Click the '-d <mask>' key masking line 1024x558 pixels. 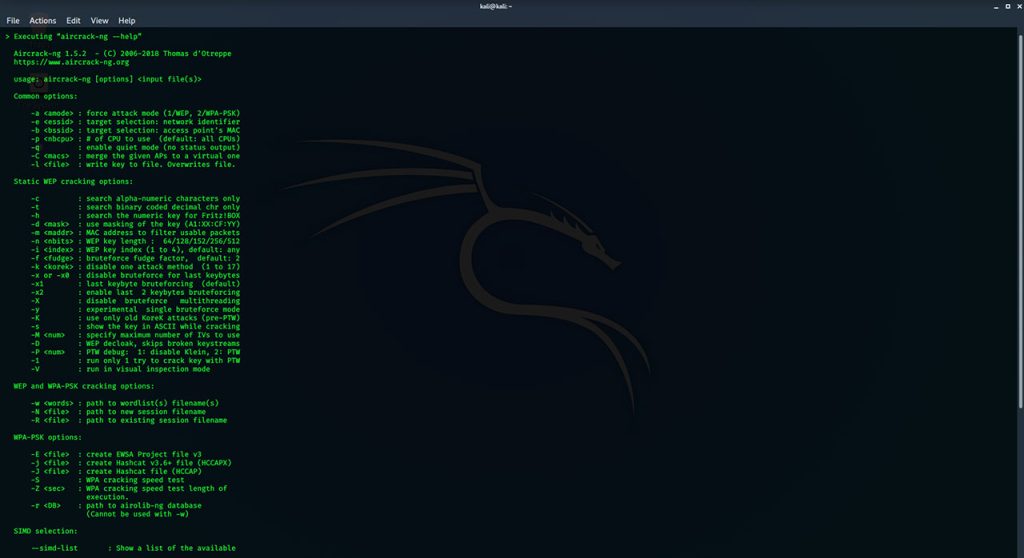pyautogui.click(x=135, y=224)
